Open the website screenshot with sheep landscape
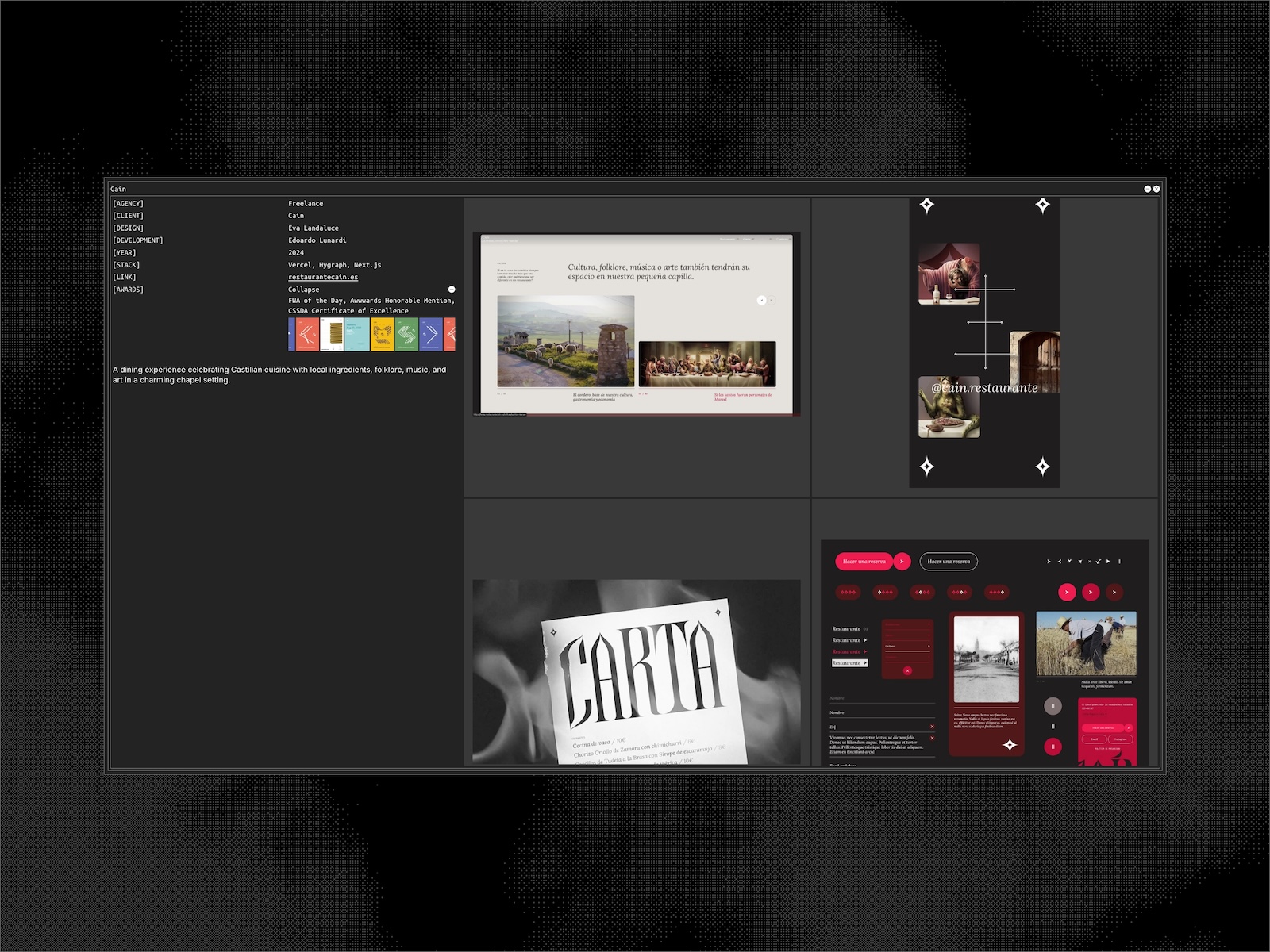Image resolution: width=1270 pixels, height=952 pixels. tap(636, 324)
